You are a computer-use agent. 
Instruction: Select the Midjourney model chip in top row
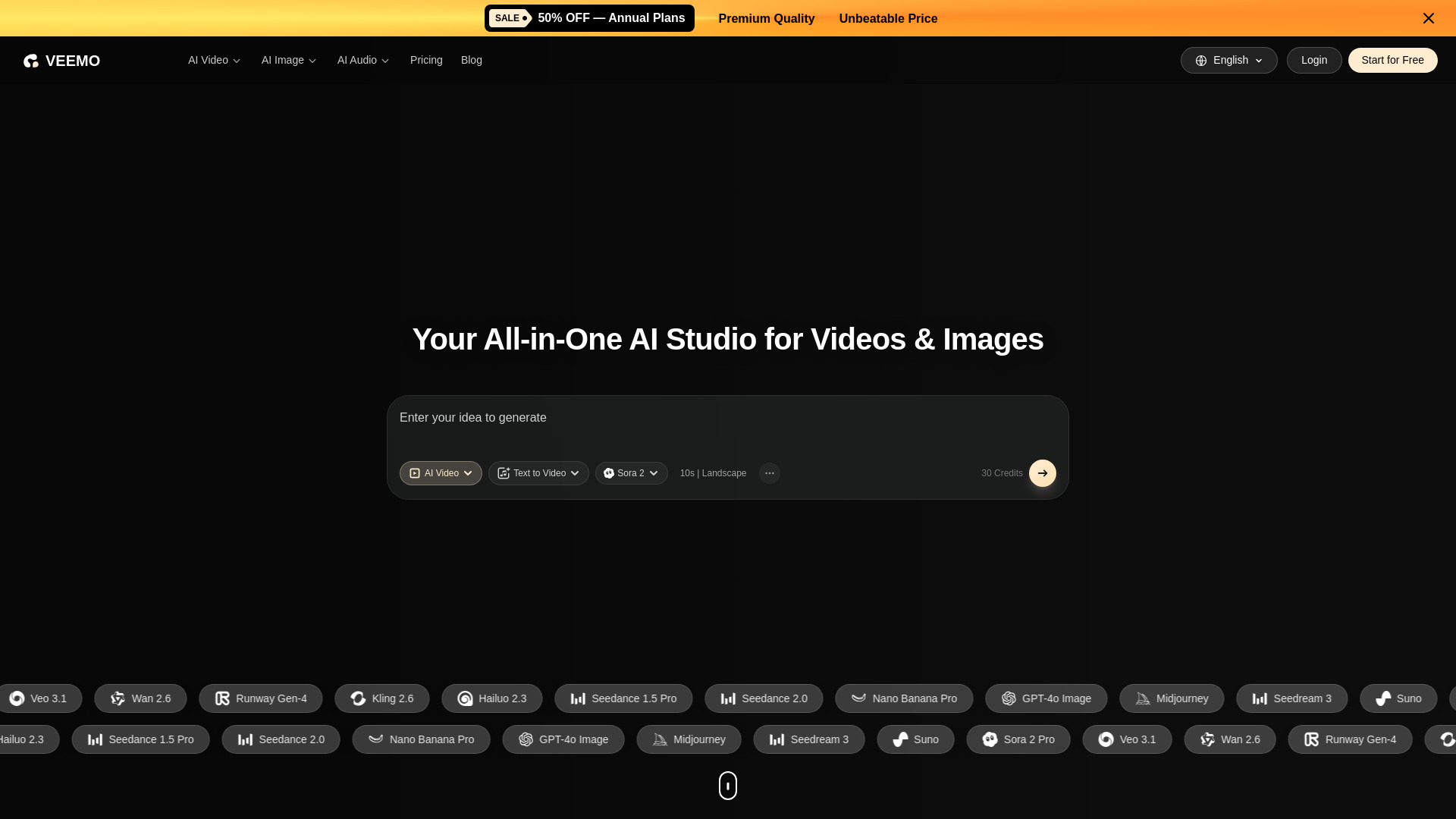1171,698
